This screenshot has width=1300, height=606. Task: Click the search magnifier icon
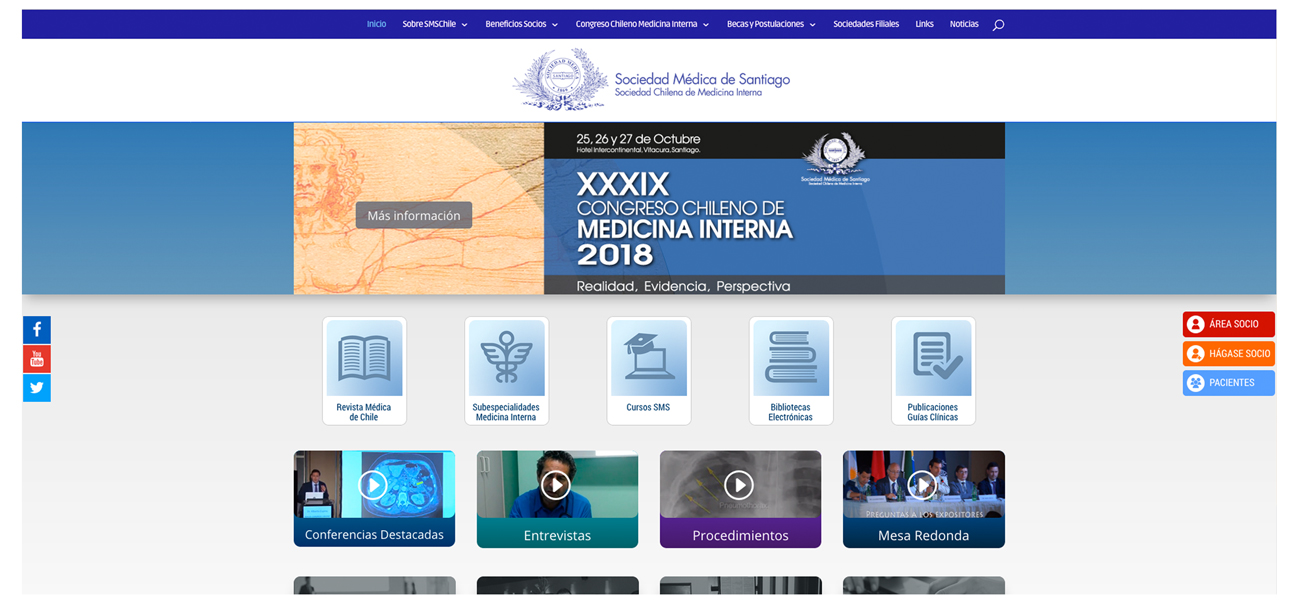click(998, 25)
